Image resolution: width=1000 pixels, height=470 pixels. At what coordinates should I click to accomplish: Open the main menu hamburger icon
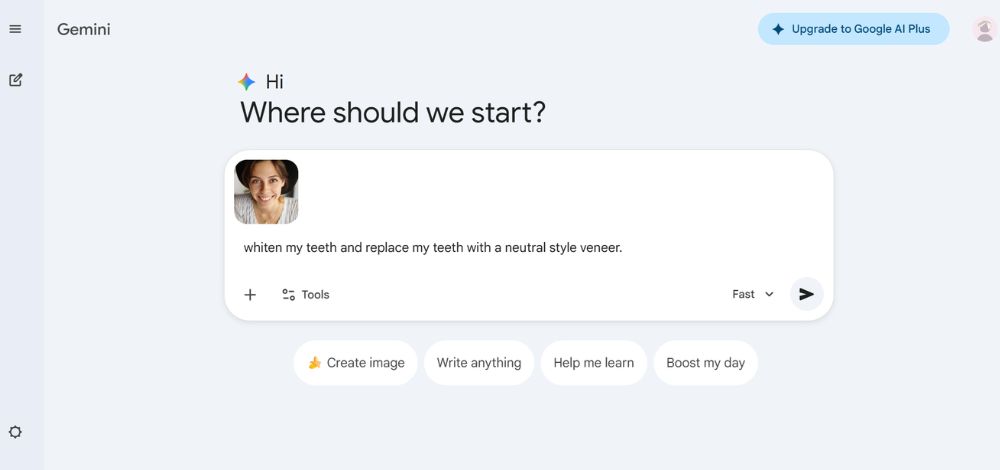point(15,29)
